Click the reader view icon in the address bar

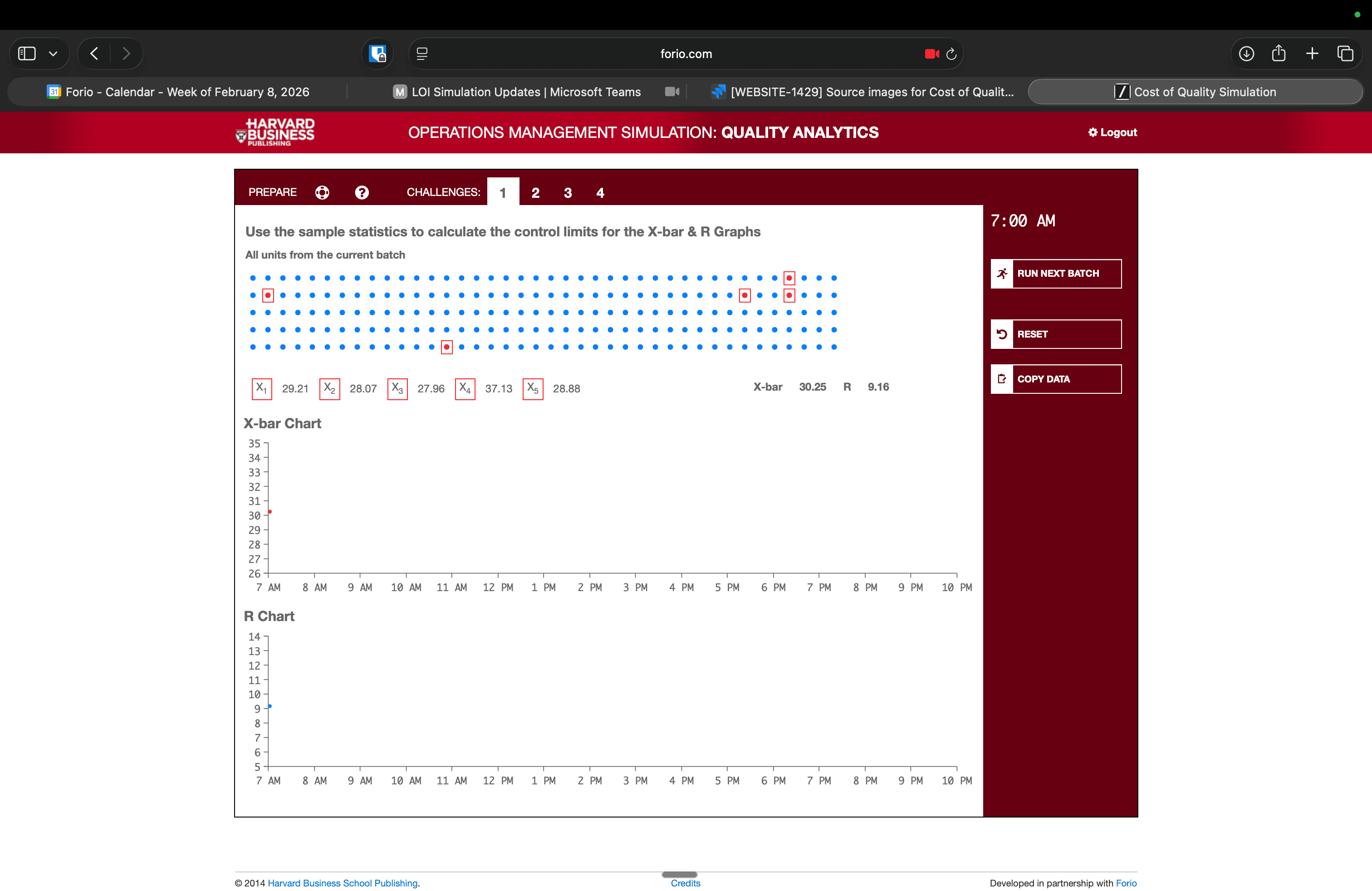422,54
